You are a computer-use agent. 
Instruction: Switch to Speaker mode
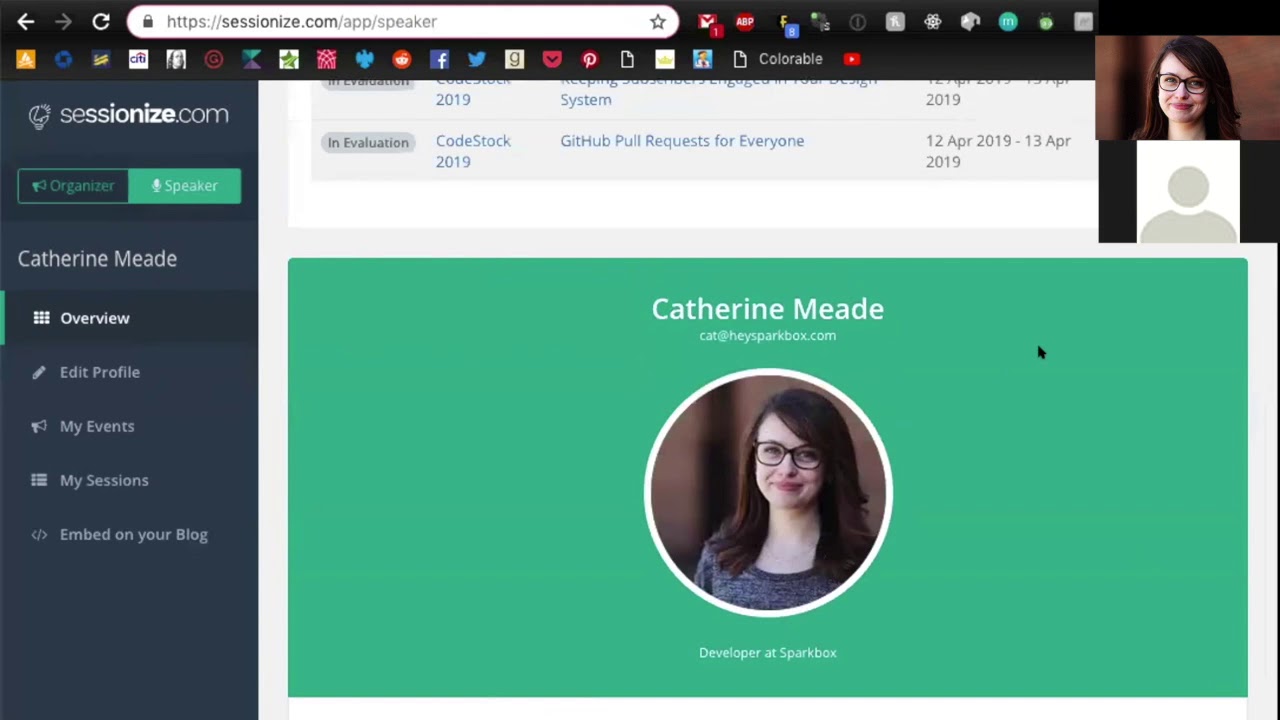pos(185,186)
